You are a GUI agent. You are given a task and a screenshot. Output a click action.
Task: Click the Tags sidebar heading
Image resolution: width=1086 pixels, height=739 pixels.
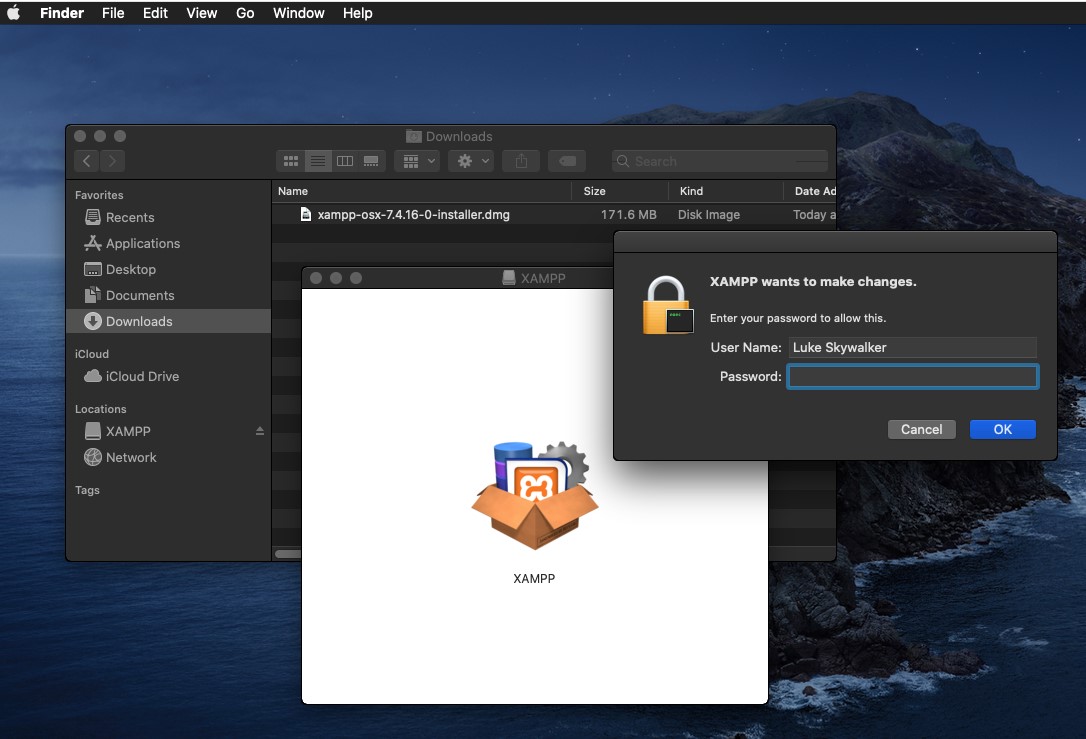[87, 490]
